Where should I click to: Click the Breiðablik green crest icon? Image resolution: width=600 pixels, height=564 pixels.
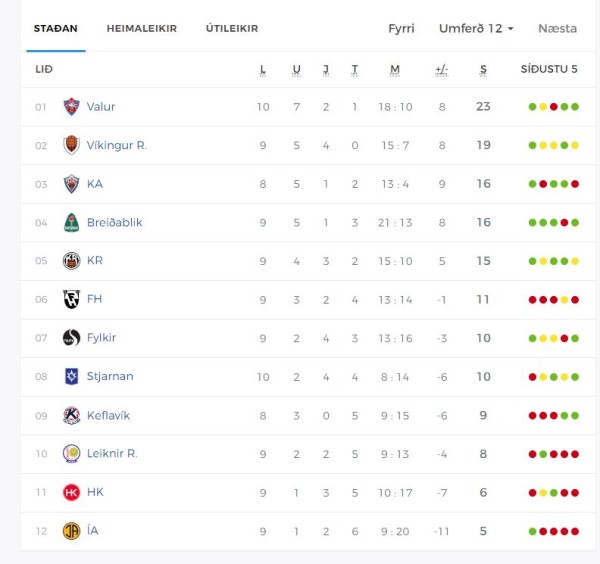[x=71, y=222]
